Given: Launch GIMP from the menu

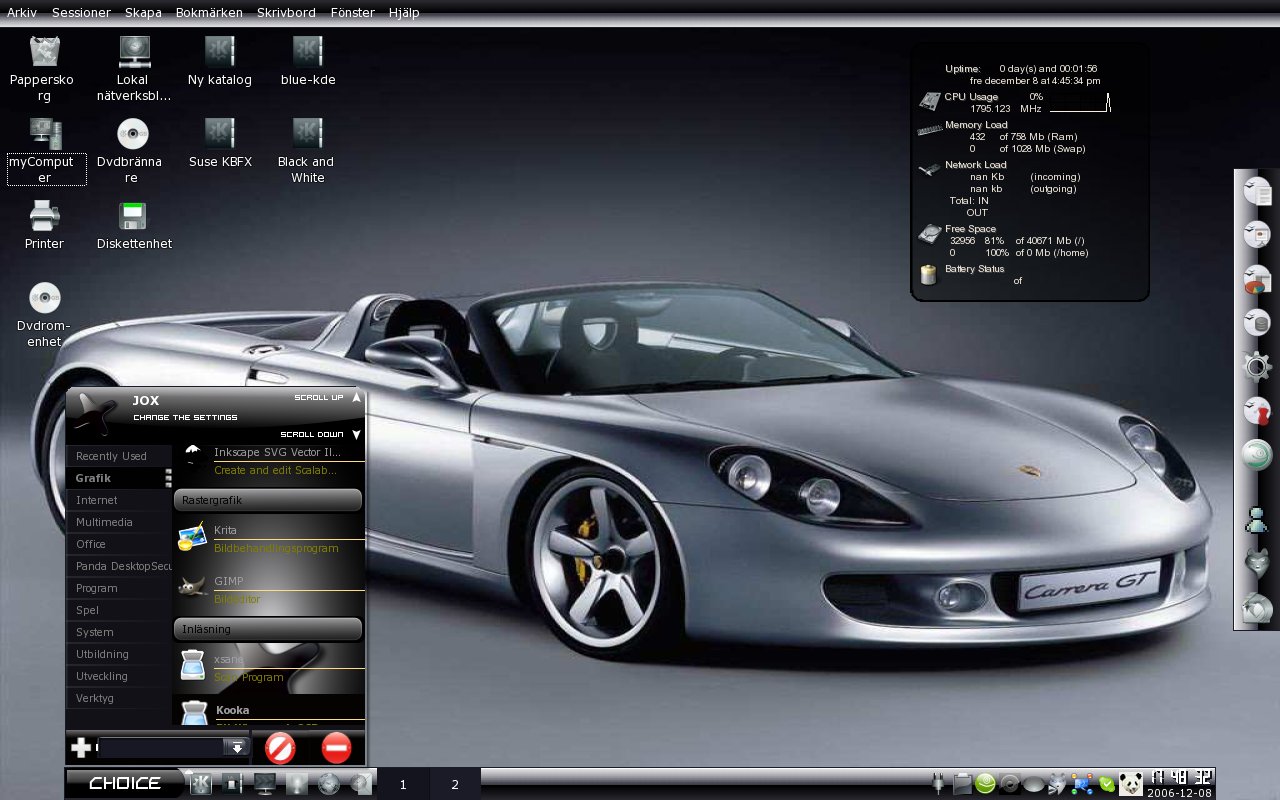Looking at the screenshot, I should coord(270,589).
